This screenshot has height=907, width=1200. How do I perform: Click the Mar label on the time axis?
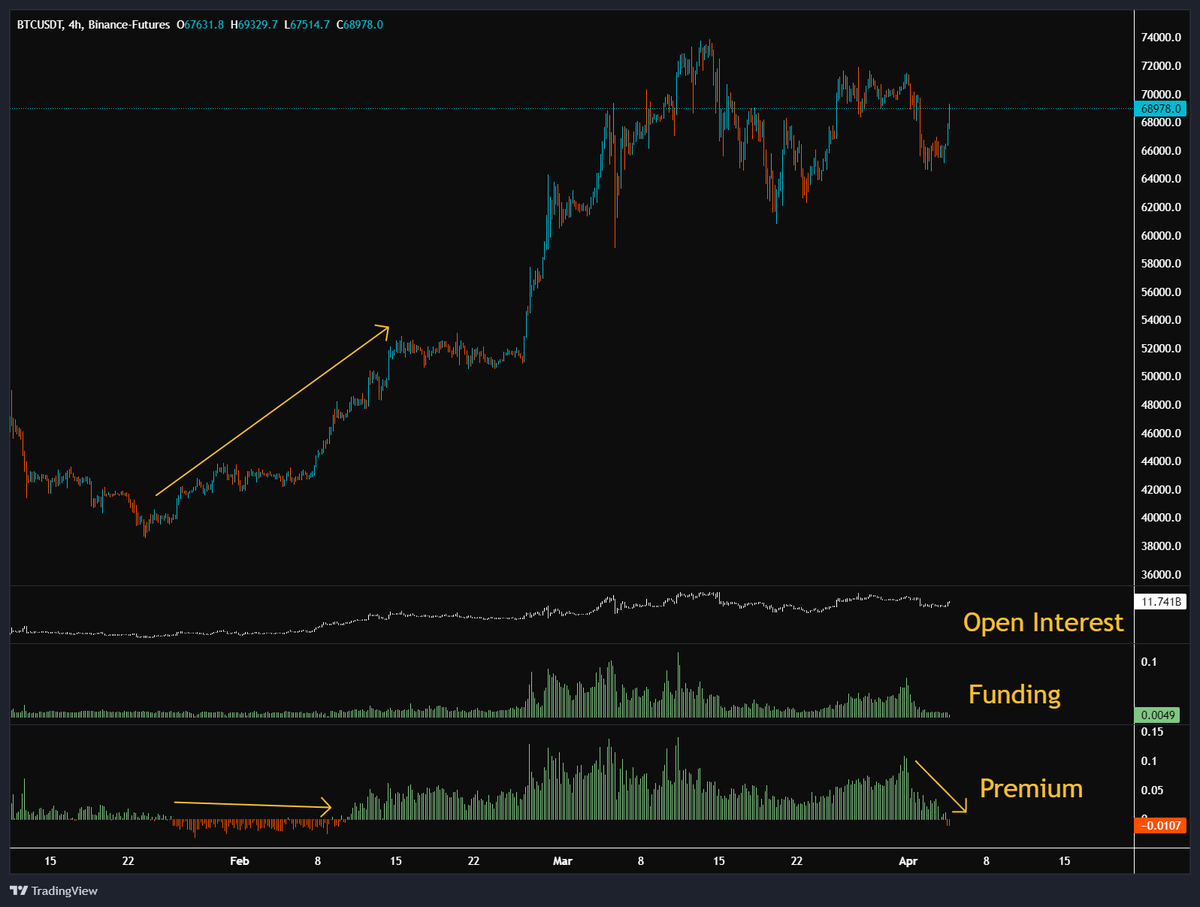point(562,860)
